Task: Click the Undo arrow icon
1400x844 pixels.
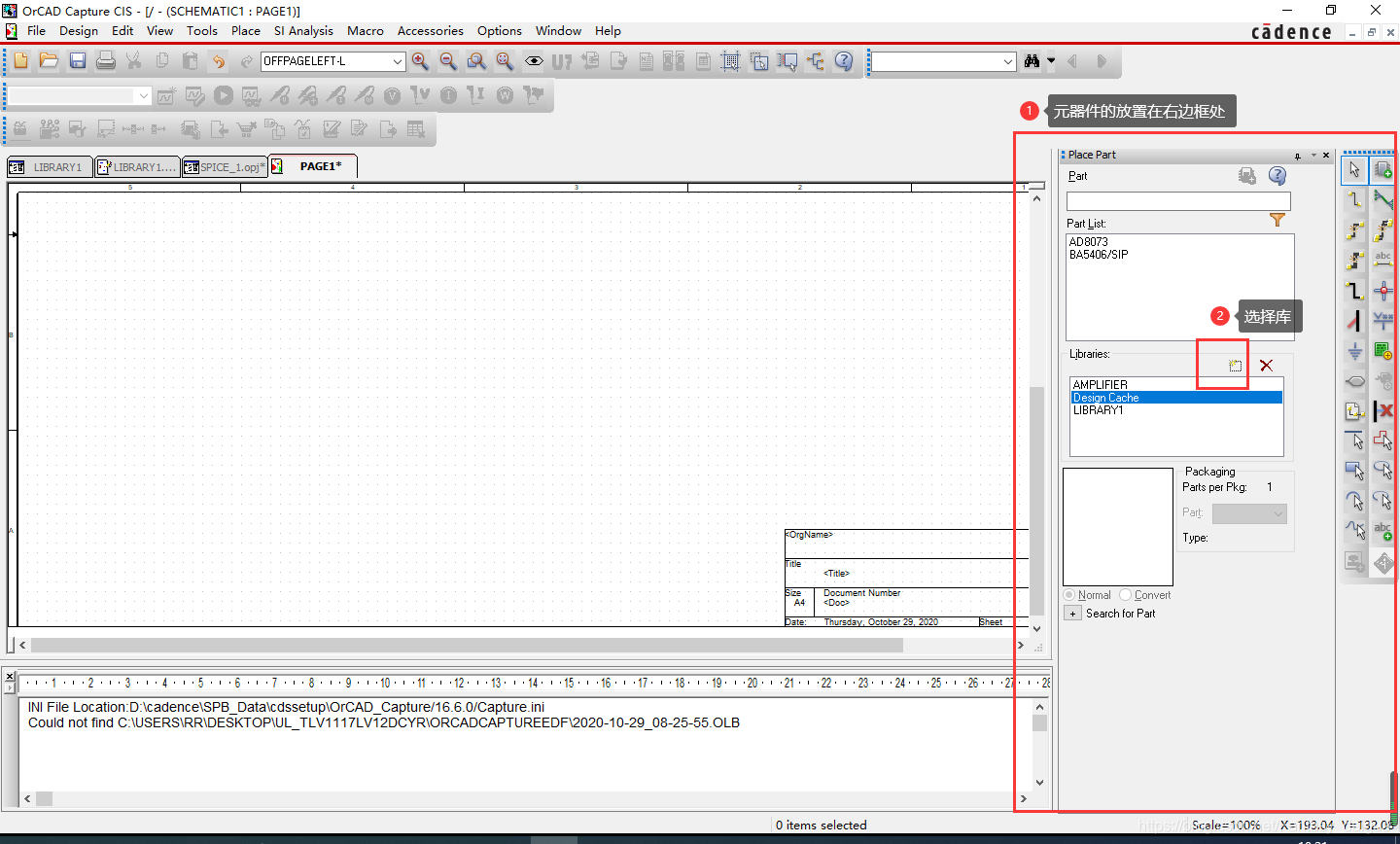Action: click(x=219, y=61)
